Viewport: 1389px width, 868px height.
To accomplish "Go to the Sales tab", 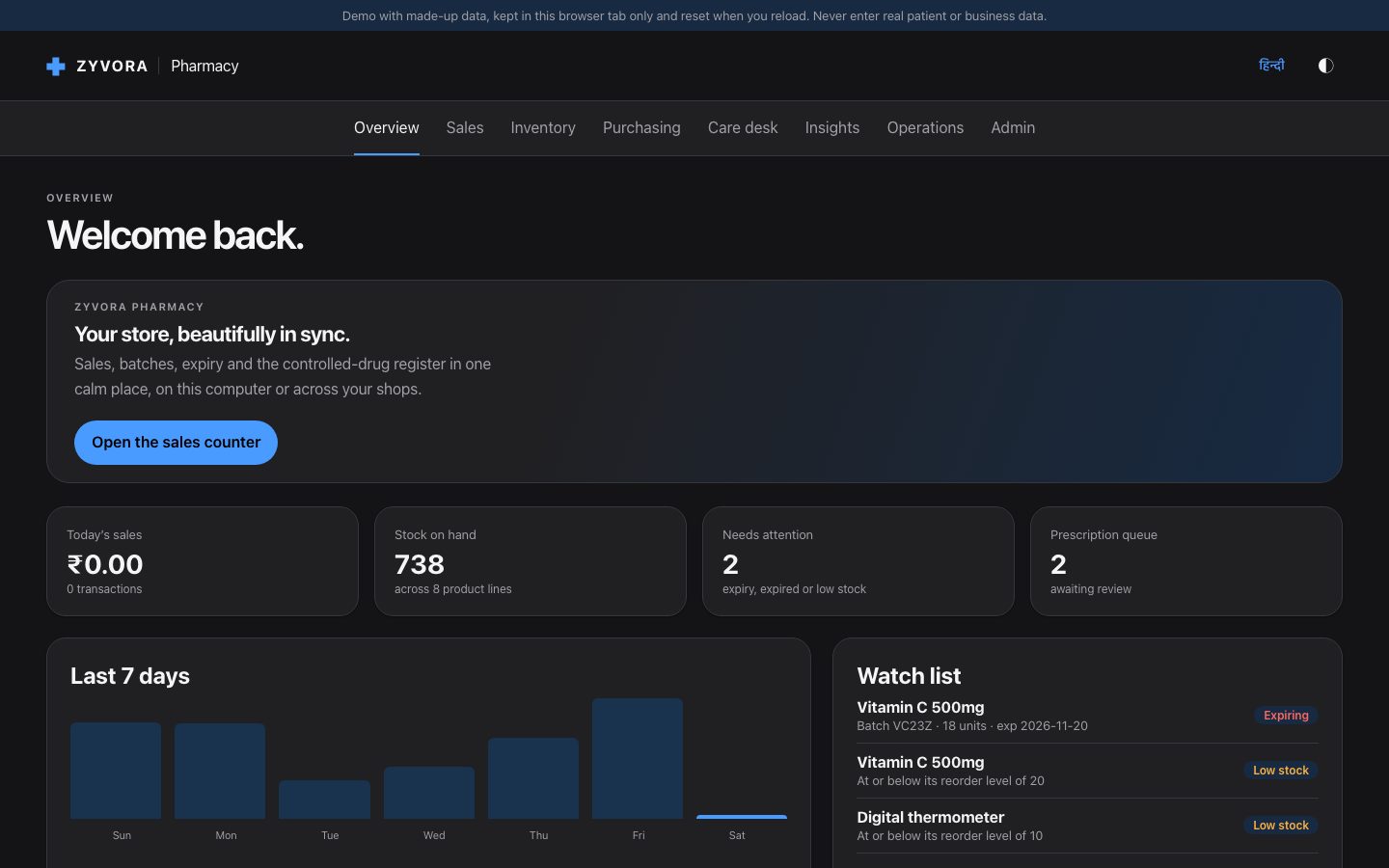I will point(465,127).
